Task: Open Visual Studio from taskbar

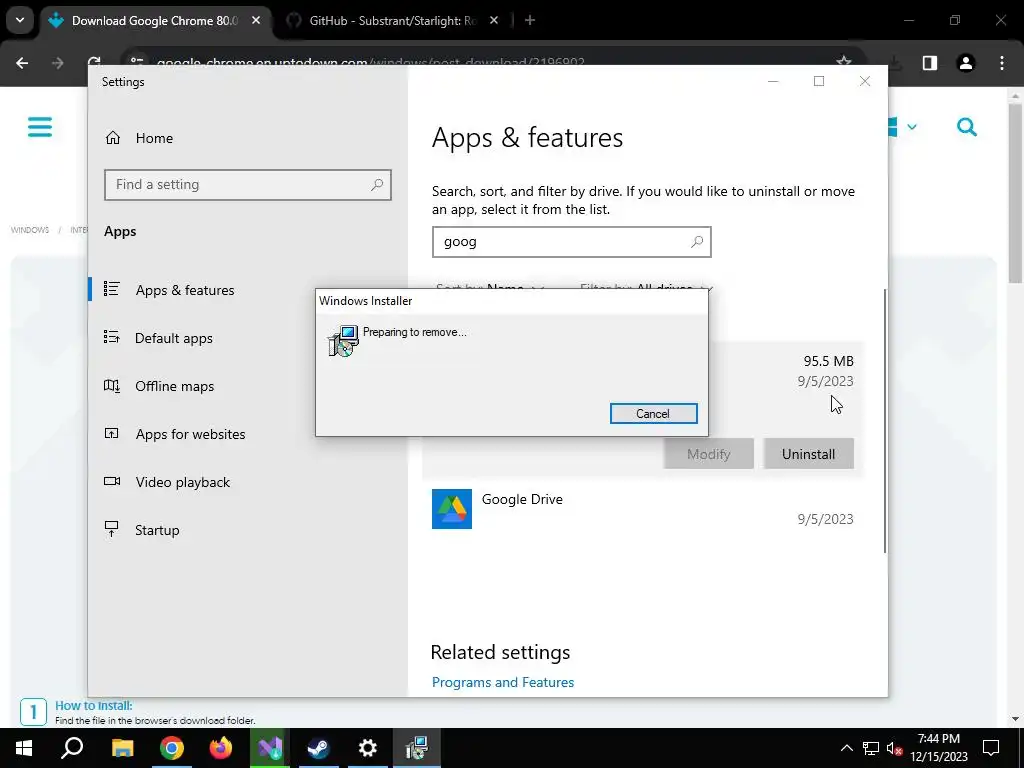Action: 270,748
